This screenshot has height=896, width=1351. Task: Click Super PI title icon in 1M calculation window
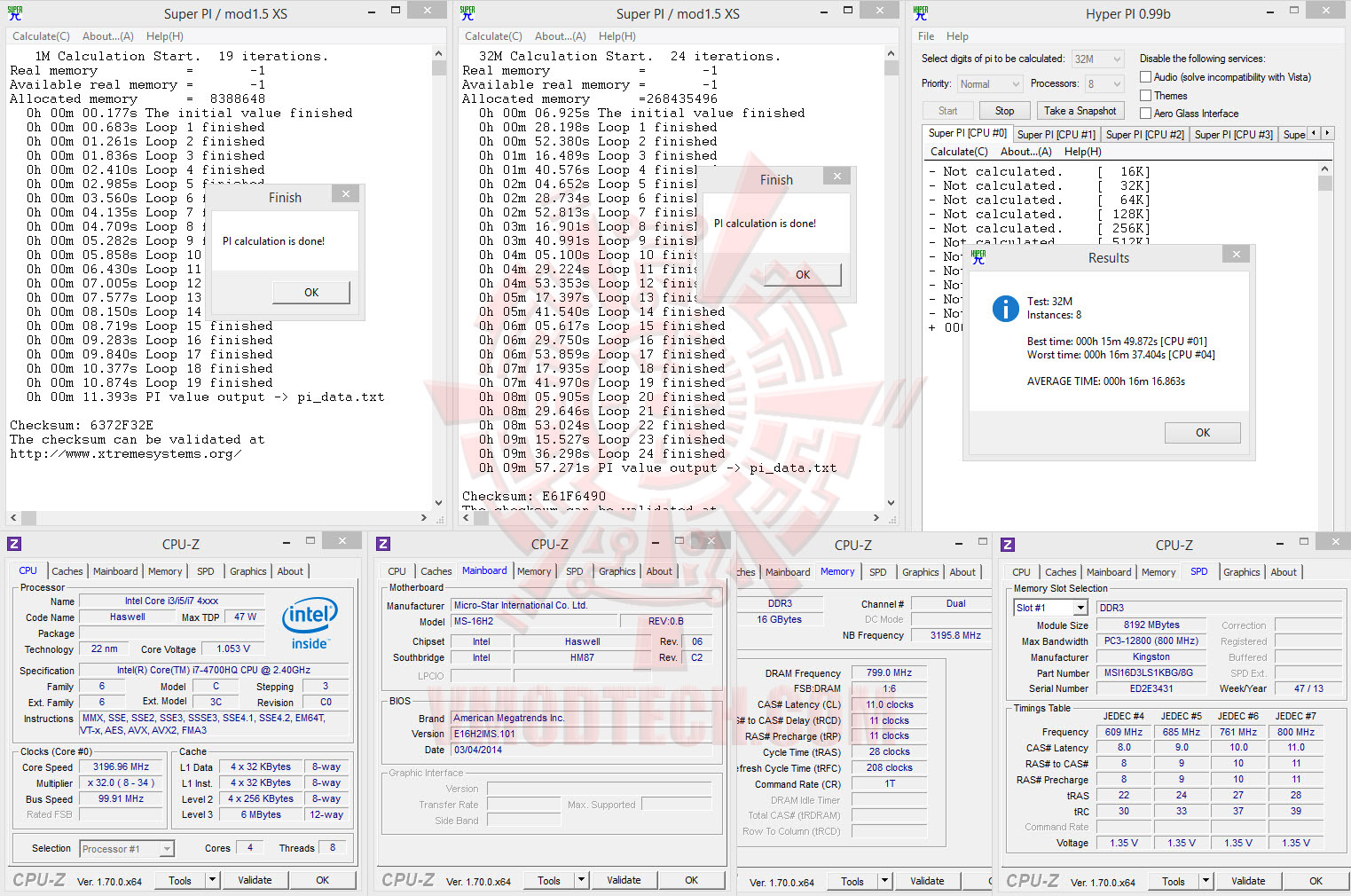(15, 12)
